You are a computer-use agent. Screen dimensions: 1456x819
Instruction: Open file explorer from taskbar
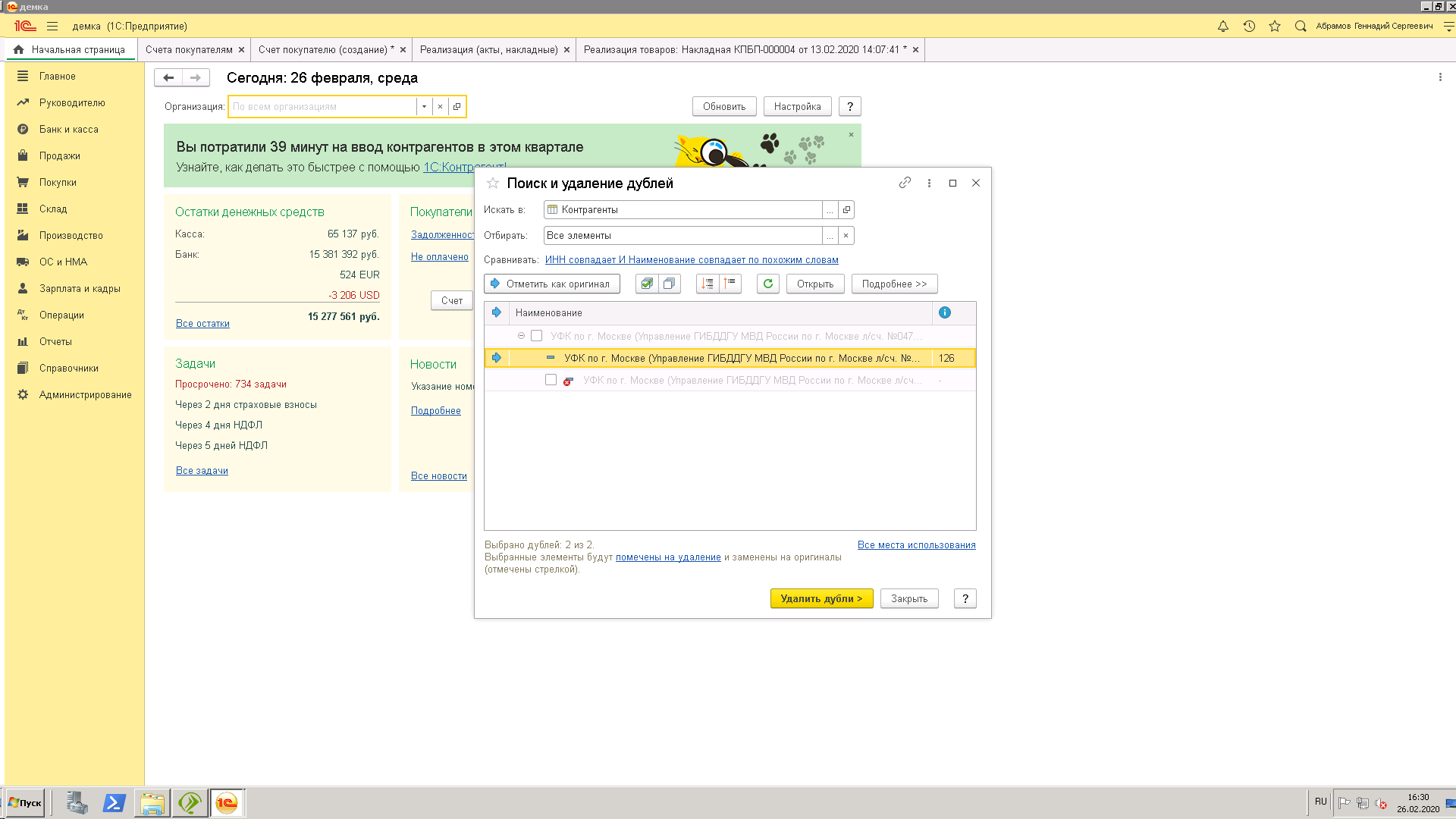152,803
